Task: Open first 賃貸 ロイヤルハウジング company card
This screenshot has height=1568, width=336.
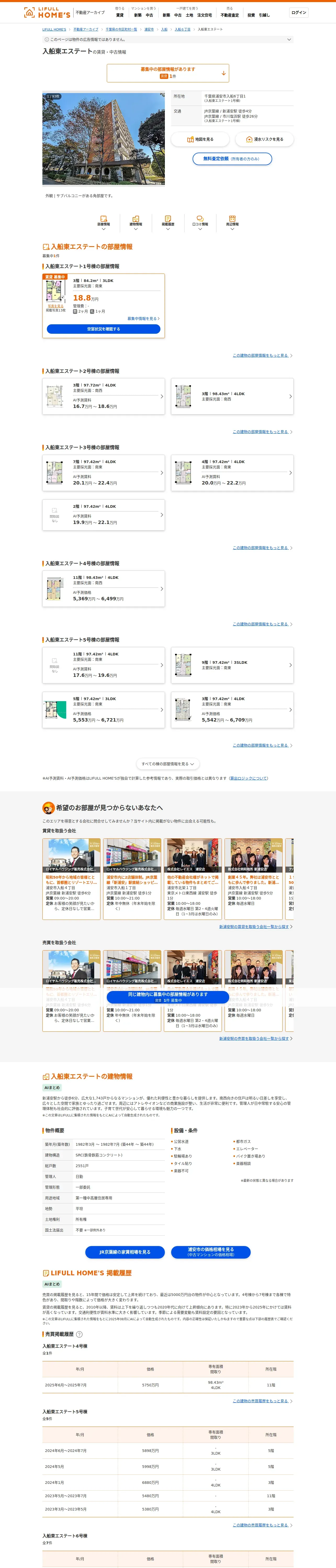Action: 71,878
